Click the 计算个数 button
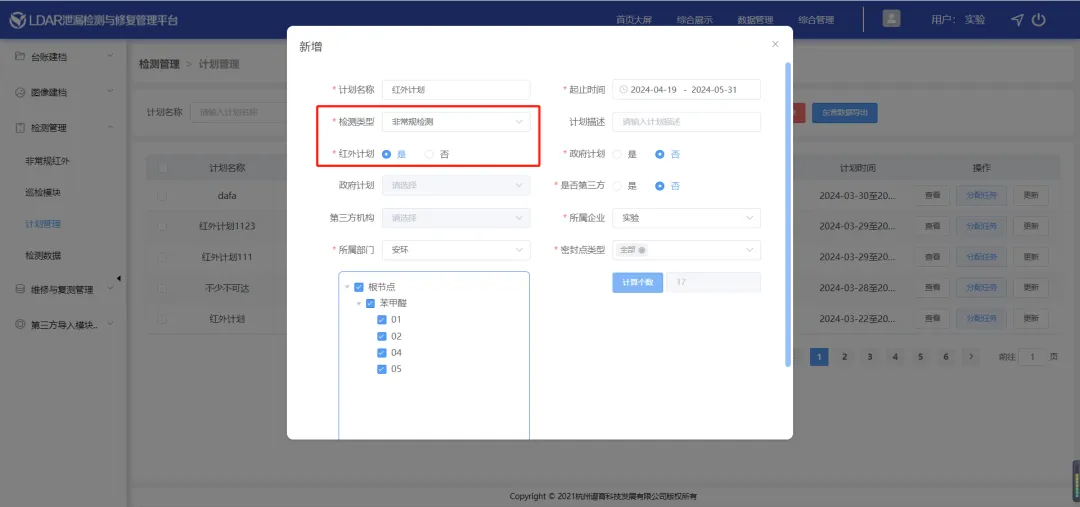Screen dimensions: 1080x507 pos(637,283)
